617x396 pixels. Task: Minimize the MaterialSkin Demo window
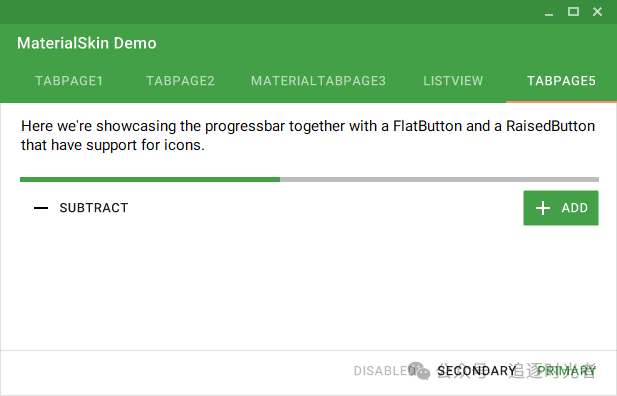pos(549,12)
